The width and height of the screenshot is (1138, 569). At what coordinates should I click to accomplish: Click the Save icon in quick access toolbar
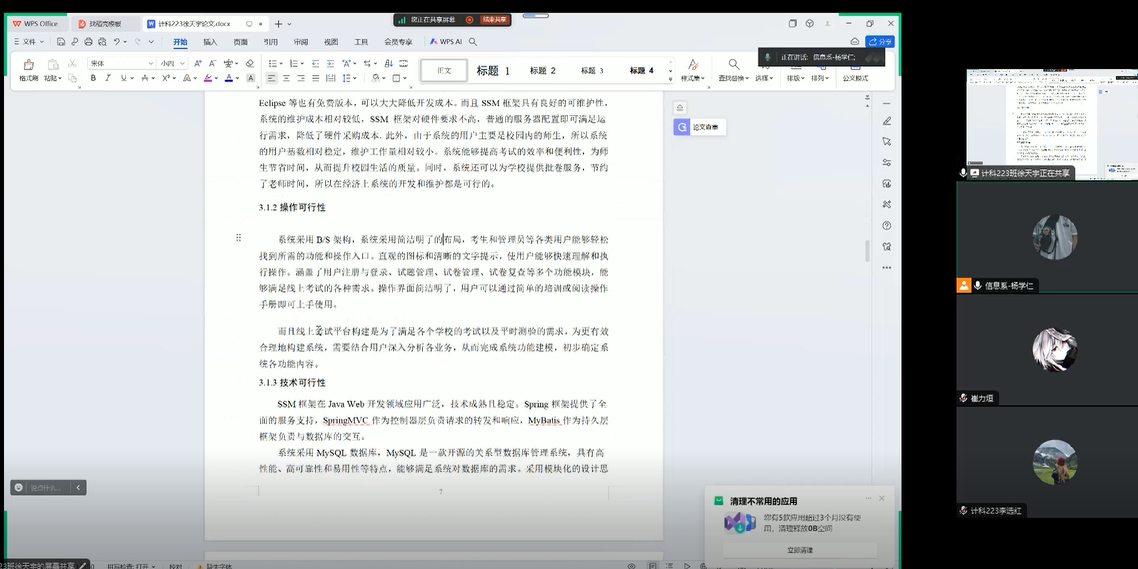(61, 42)
